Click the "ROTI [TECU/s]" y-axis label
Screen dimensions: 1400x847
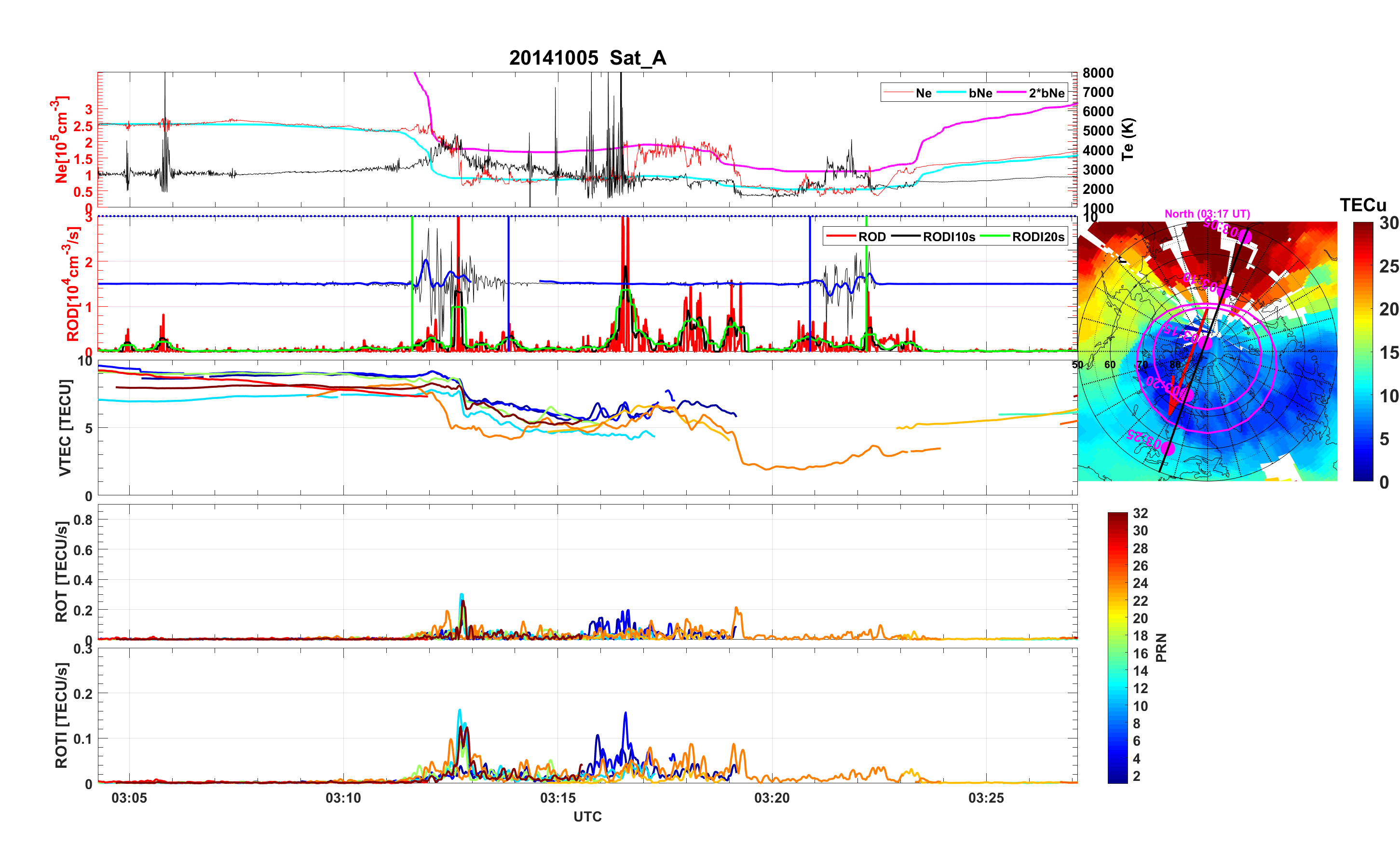[x=61, y=715]
